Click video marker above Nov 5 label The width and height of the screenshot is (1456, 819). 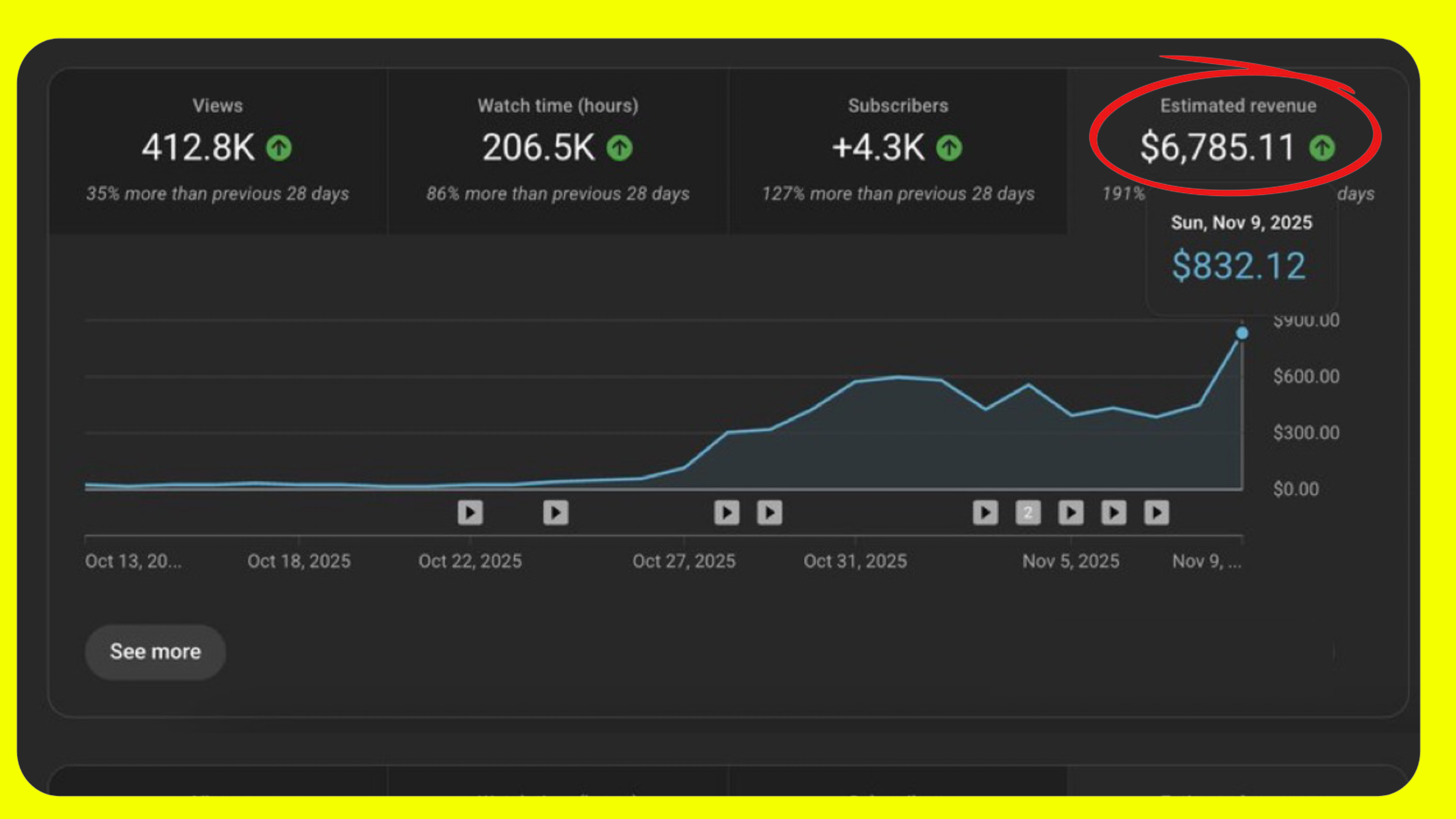[1071, 513]
